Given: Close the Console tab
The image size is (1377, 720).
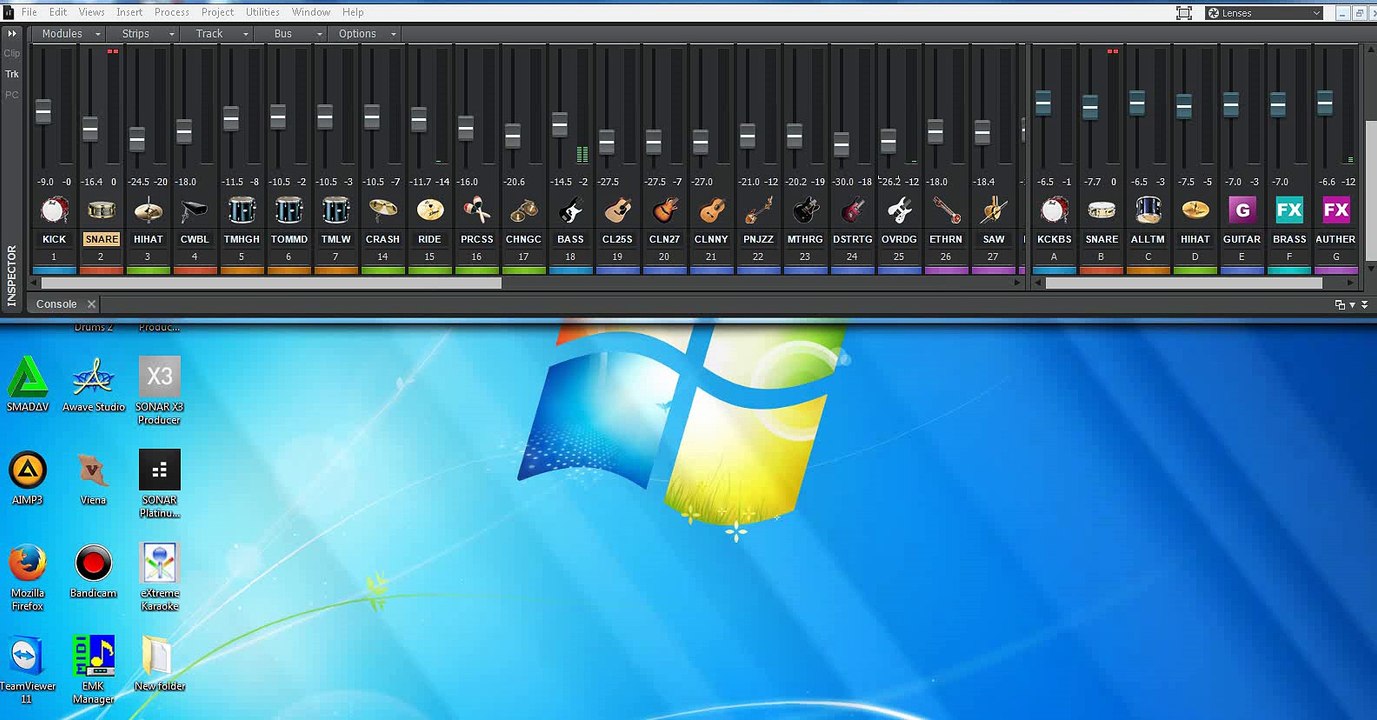Looking at the screenshot, I should (x=91, y=304).
